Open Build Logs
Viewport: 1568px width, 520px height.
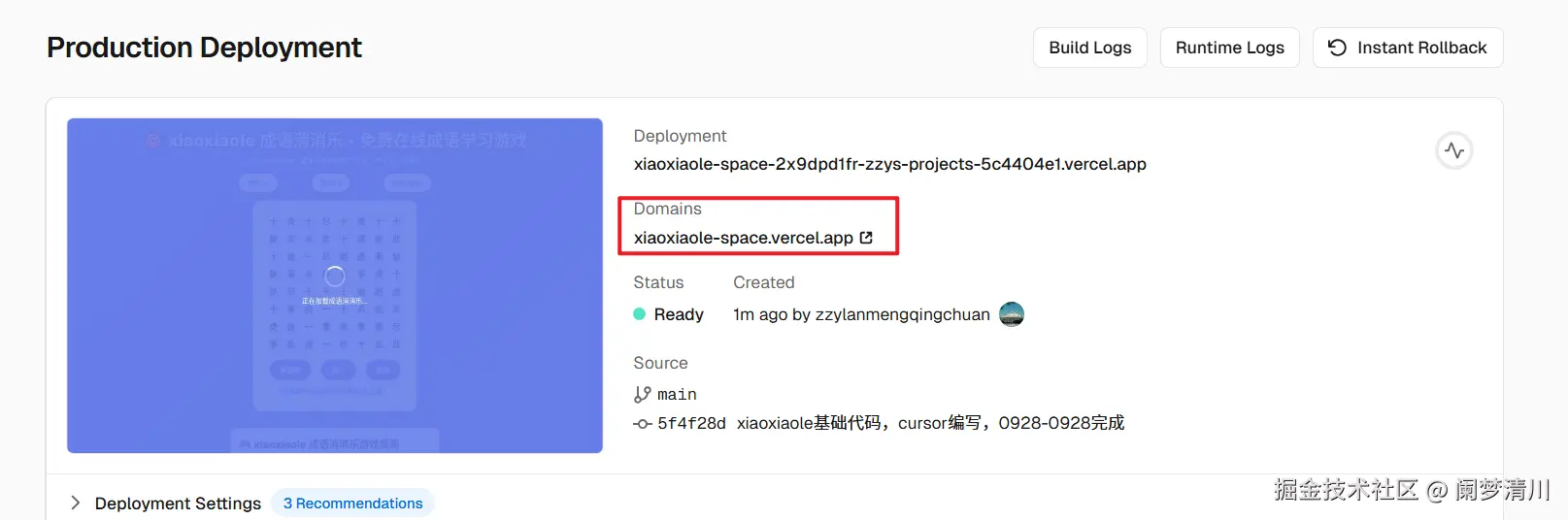point(1089,48)
